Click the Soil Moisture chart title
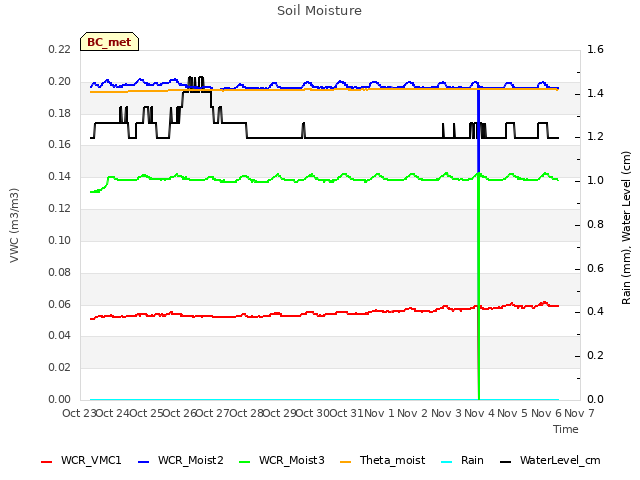The height and width of the screenshot is (480, 640). point(319,11)
